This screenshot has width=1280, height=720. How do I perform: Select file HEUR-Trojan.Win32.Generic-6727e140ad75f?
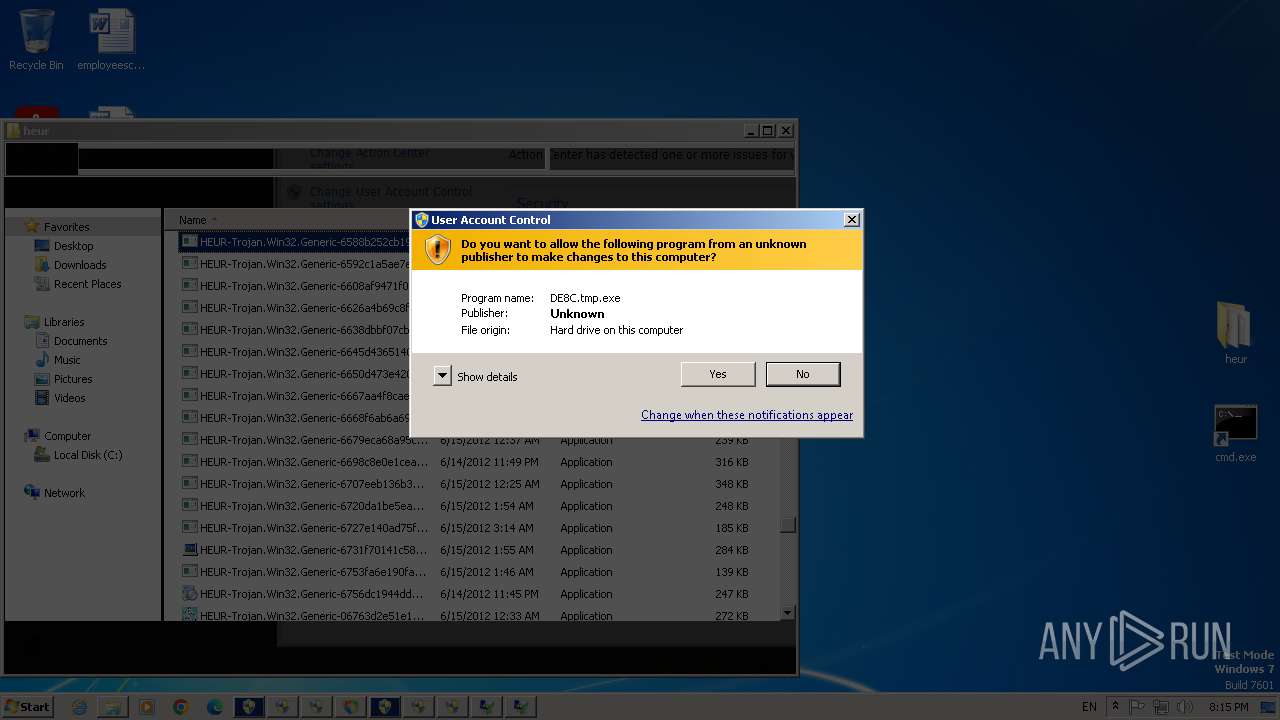(305, 528)
